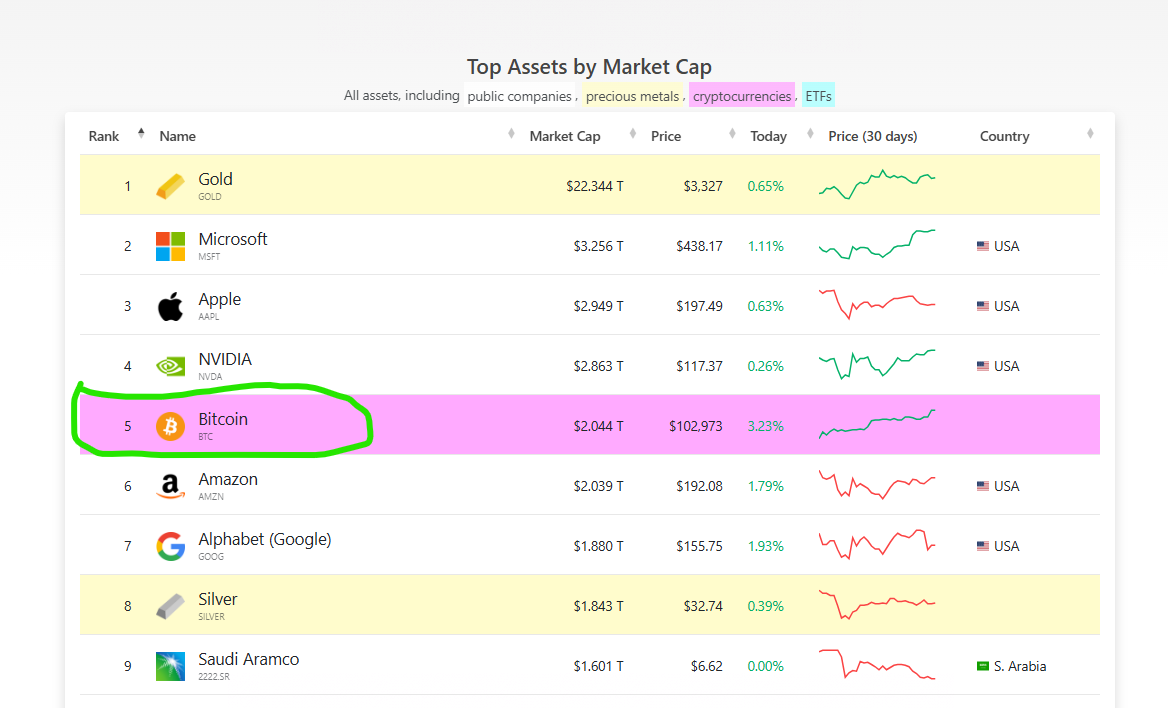The width and height of the screenshot is (1168, 708).
Task: Click Bitcoin's 3.23% daily change
Action: pos(766,426)
